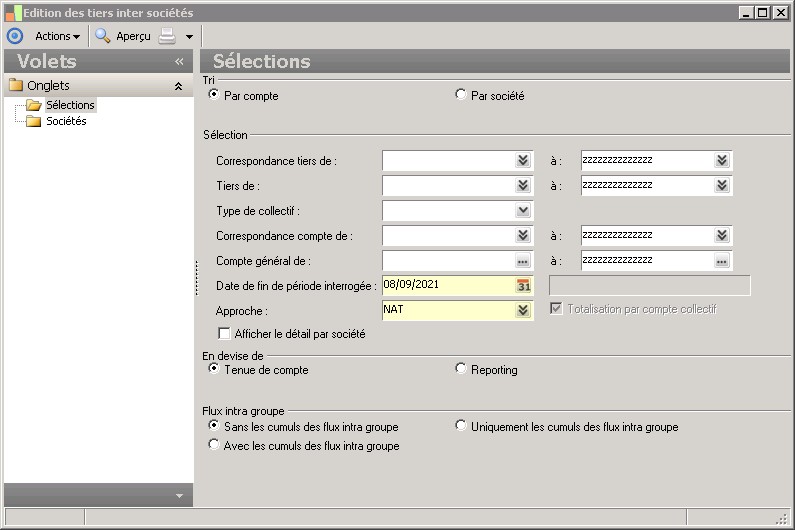The height and width of the screenshot is (530, 795).
Task: Click the Onglets folder icon
Action: click(16, 86)
